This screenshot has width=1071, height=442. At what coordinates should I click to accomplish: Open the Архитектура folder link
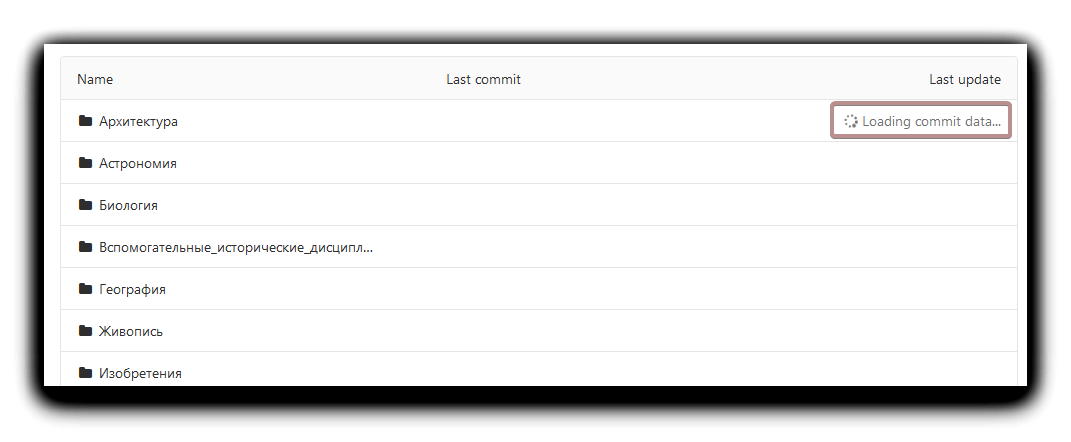[x=138, y=121]
